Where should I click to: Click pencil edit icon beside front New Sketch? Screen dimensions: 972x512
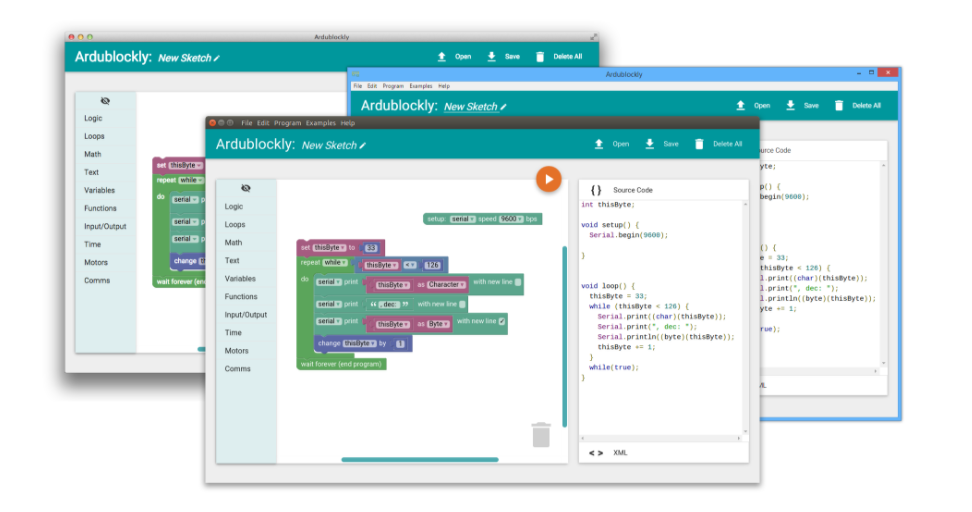[x=363, y=146]
